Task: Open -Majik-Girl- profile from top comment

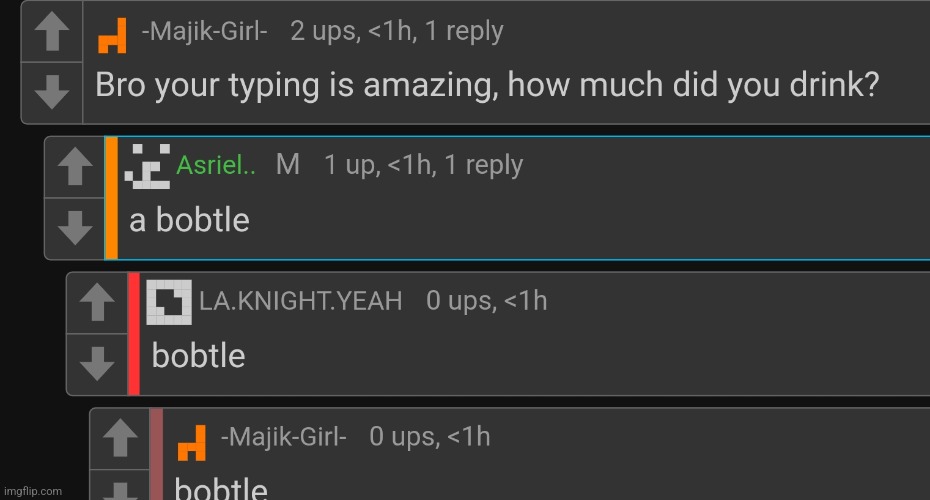Action: pos(204,32)
